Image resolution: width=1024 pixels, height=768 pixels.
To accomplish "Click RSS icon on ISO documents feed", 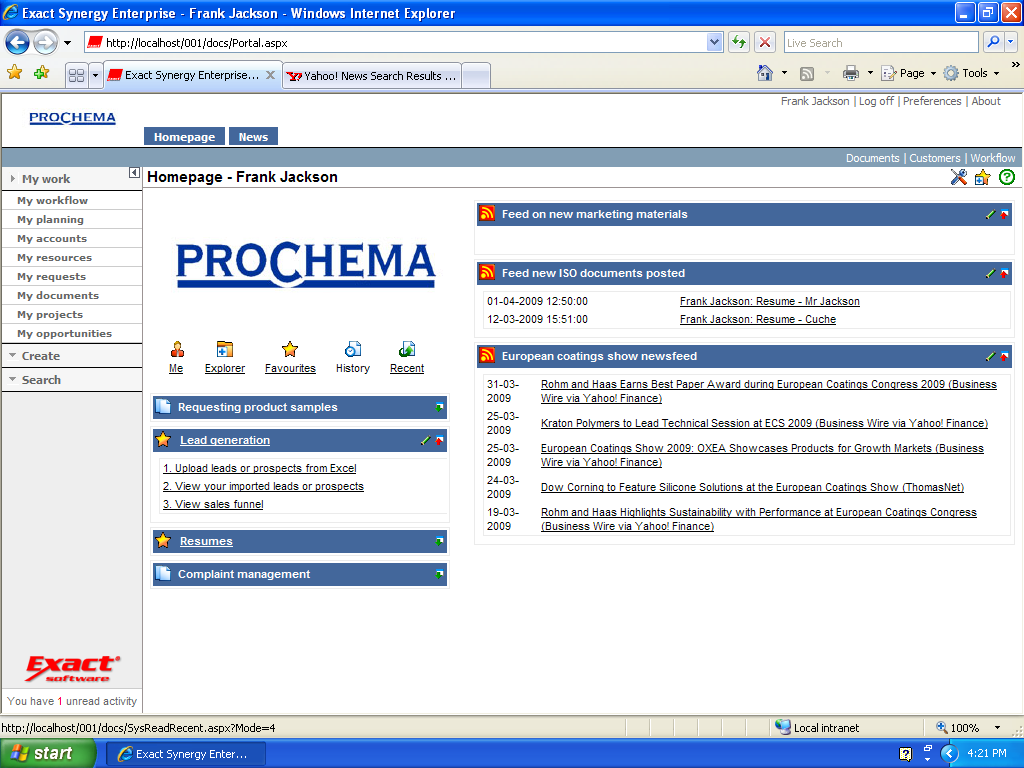I will (x=487, y=272).
